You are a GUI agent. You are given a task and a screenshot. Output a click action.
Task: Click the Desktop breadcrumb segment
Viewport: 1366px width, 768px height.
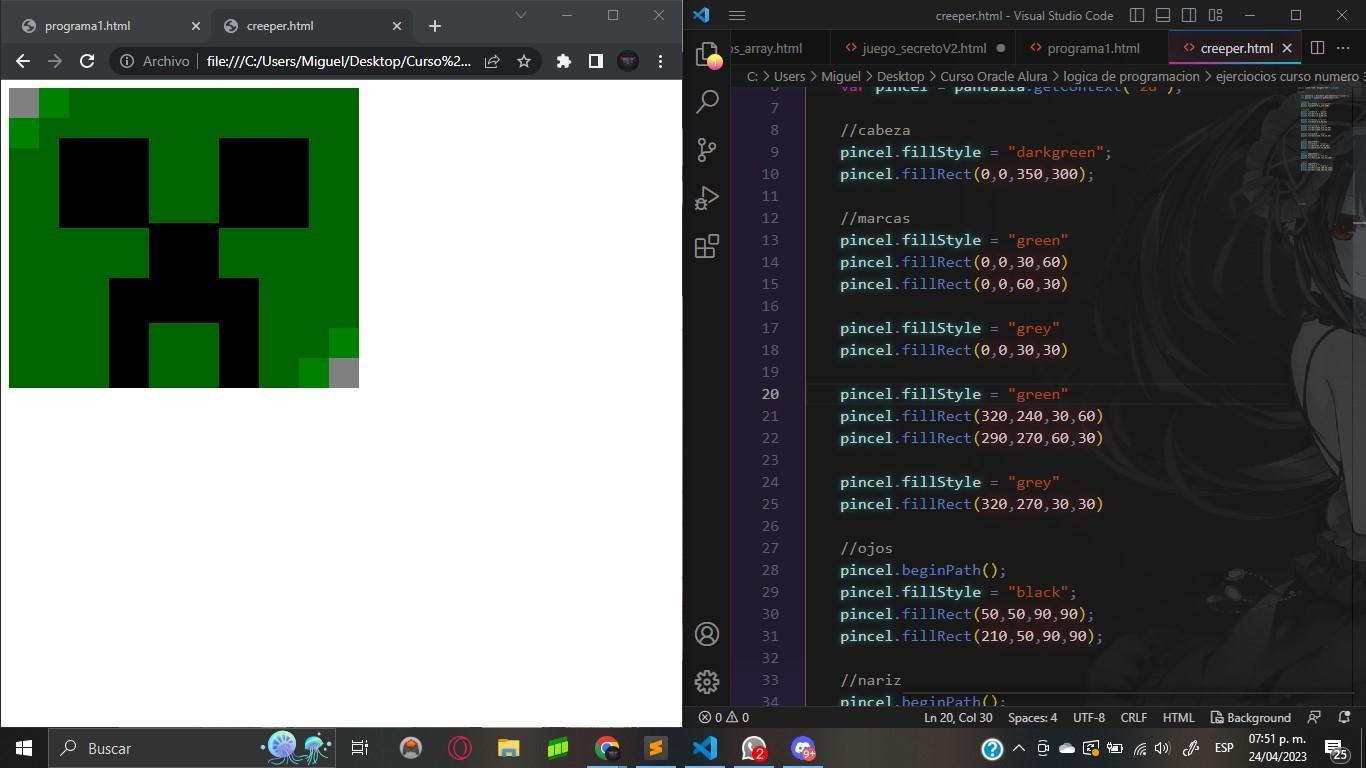coord(900,76)
